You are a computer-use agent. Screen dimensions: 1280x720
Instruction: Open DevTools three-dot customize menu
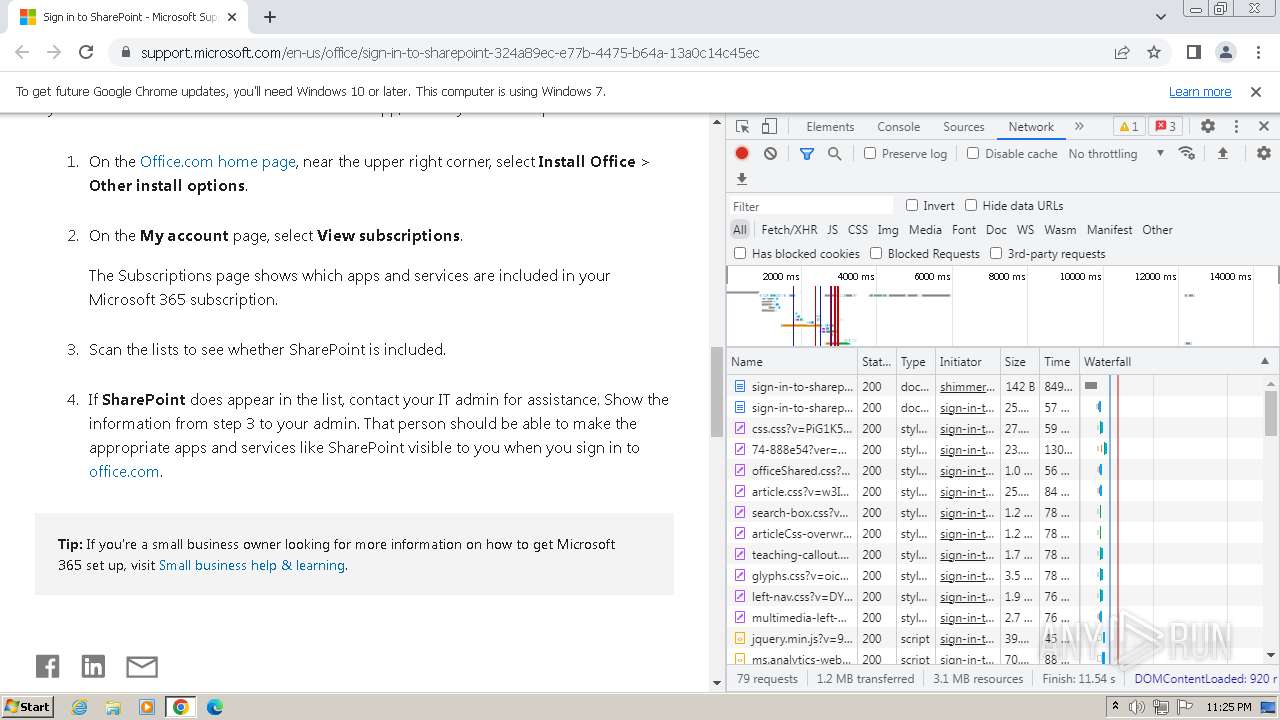click(x=1236, y=127)
